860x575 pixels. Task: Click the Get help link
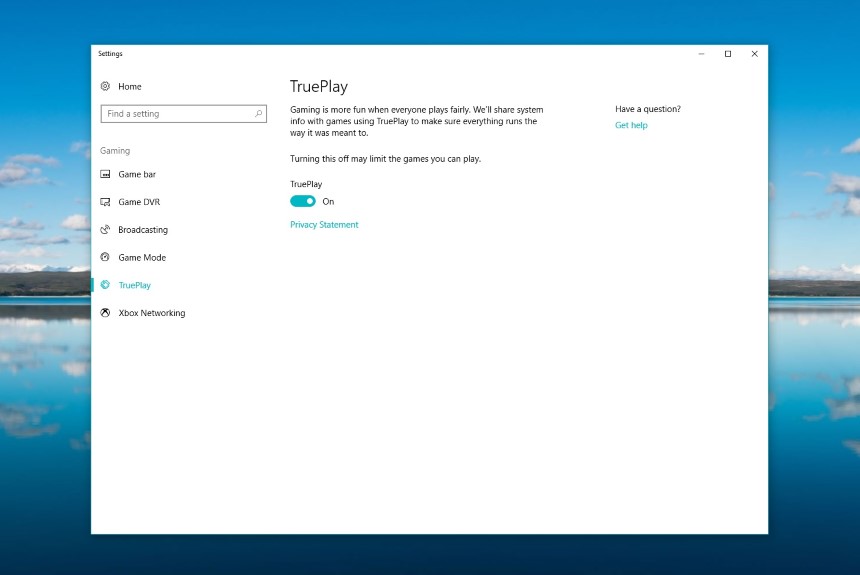pyautogui.click(x=631, y=125)
